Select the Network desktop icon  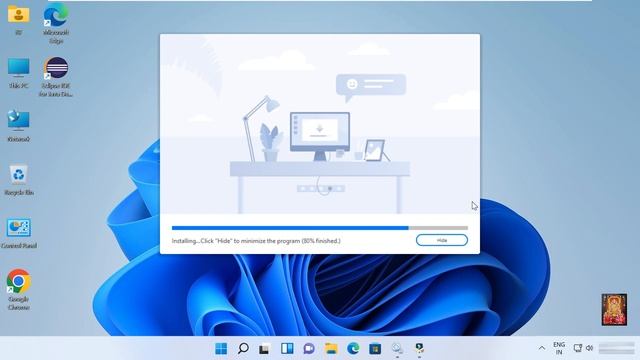click(18, 126)
